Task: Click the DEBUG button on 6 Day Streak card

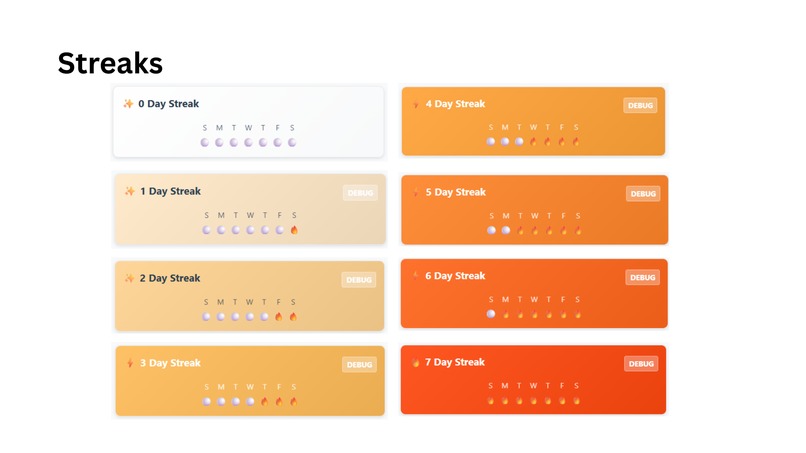Action: coord(643,278)
